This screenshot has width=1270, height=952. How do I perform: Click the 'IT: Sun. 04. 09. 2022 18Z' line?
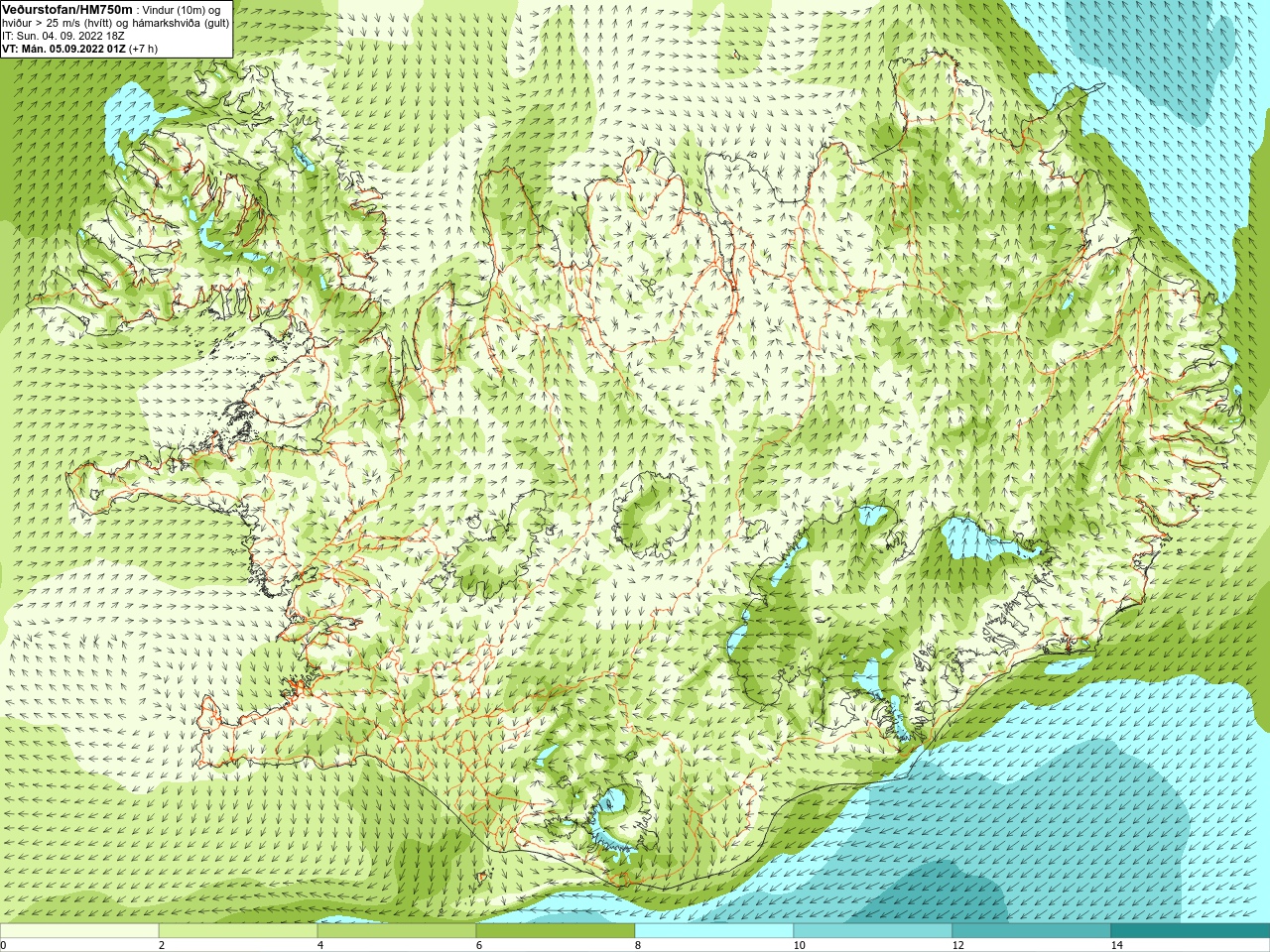(x=63, y=35)
